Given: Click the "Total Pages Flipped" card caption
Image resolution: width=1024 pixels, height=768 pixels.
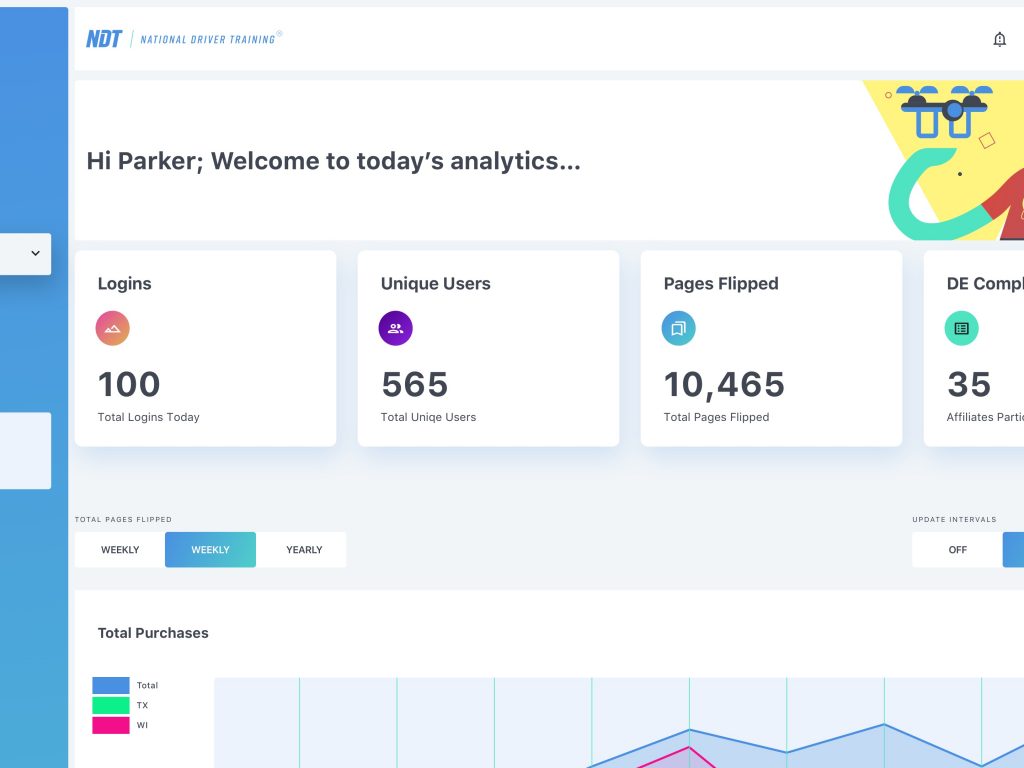Looking at the screenshot, I should click(716, 417).
